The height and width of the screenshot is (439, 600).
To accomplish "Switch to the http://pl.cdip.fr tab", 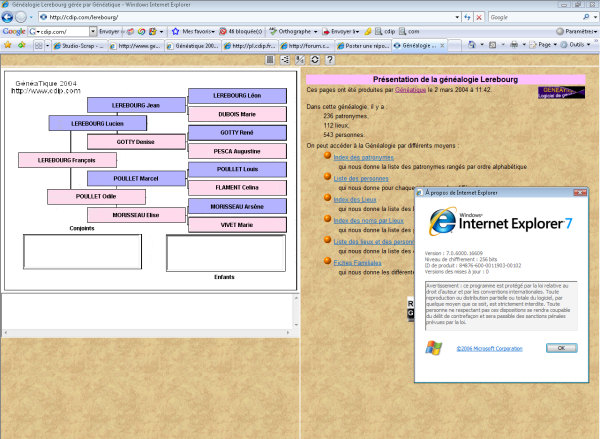I will click(249, 46).
